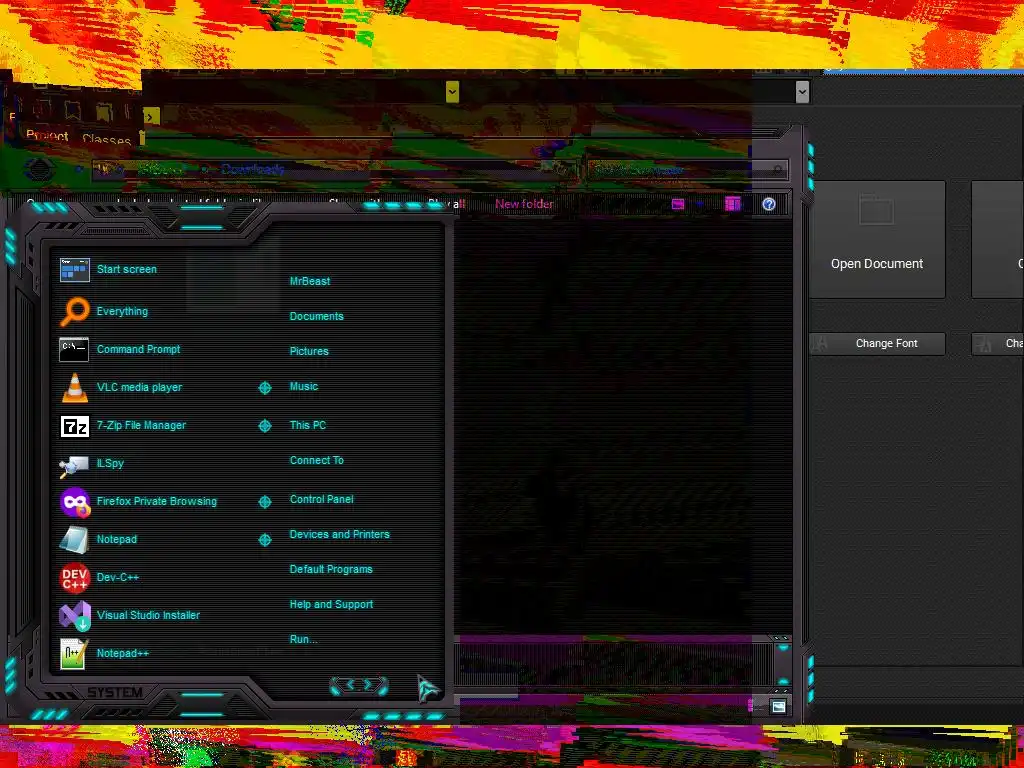1024x768 pixels.
Task: Open the MrBeast user folder
Action: (x=310, y=281)
